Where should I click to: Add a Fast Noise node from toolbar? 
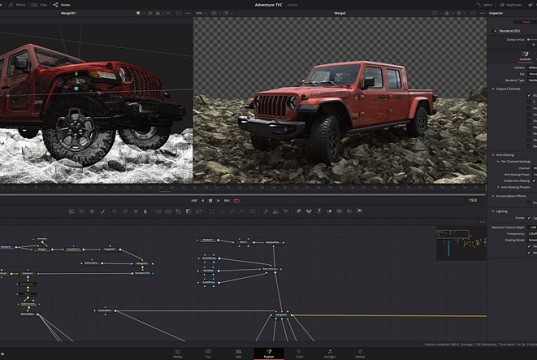click(82, 211)
